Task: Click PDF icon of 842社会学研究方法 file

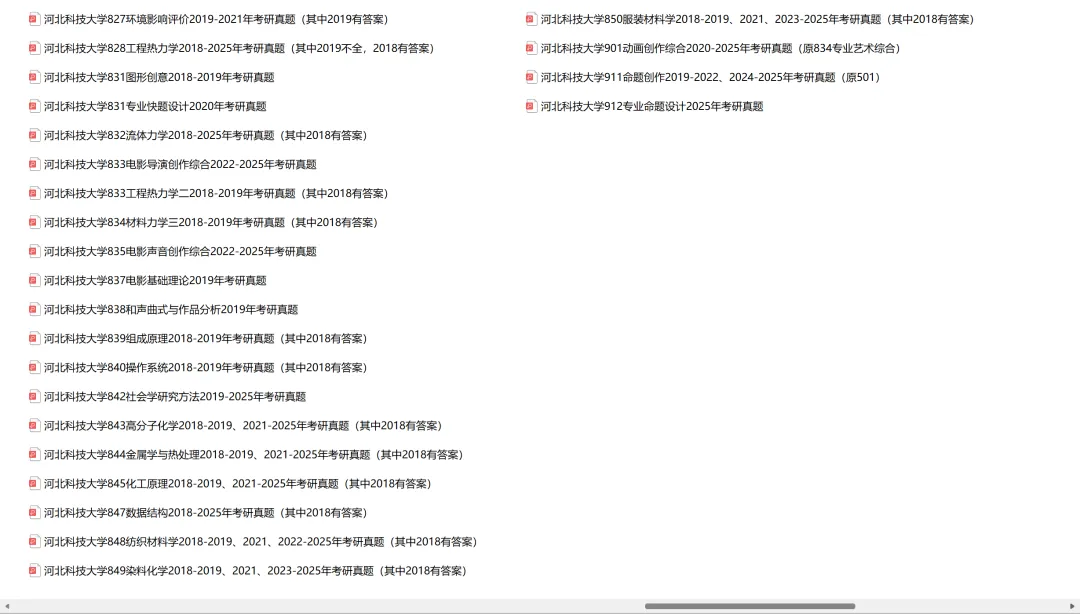Action: click(34, 396)
